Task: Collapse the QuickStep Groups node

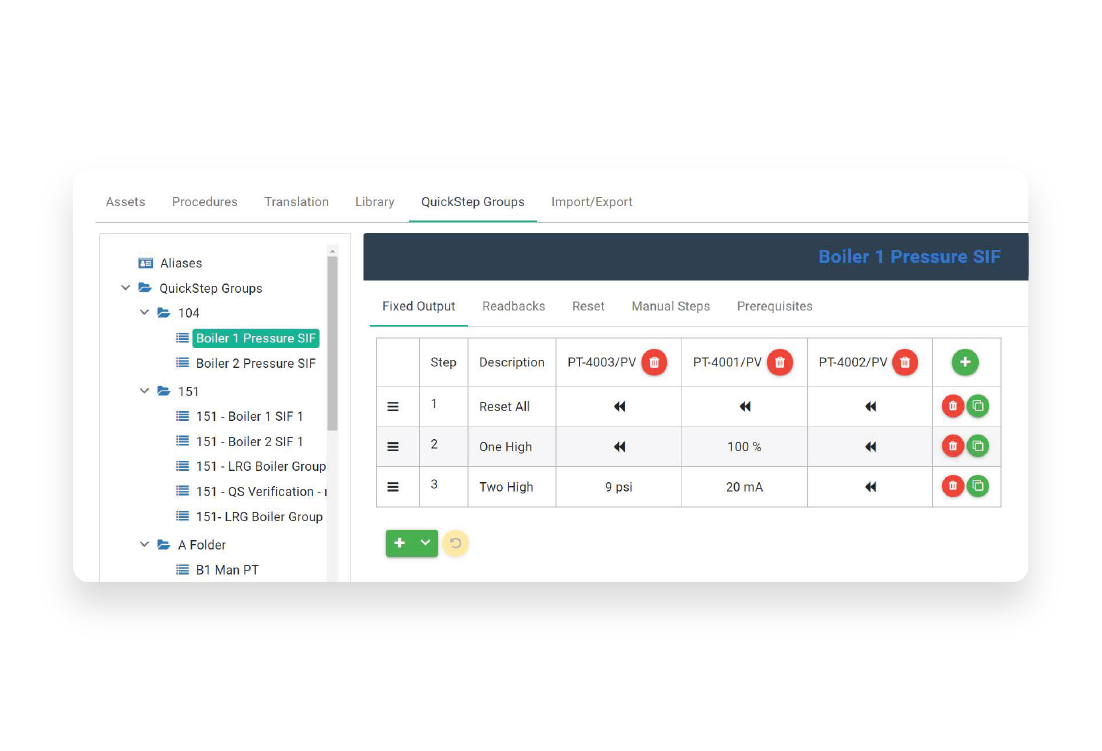Action: coord(125,287)
